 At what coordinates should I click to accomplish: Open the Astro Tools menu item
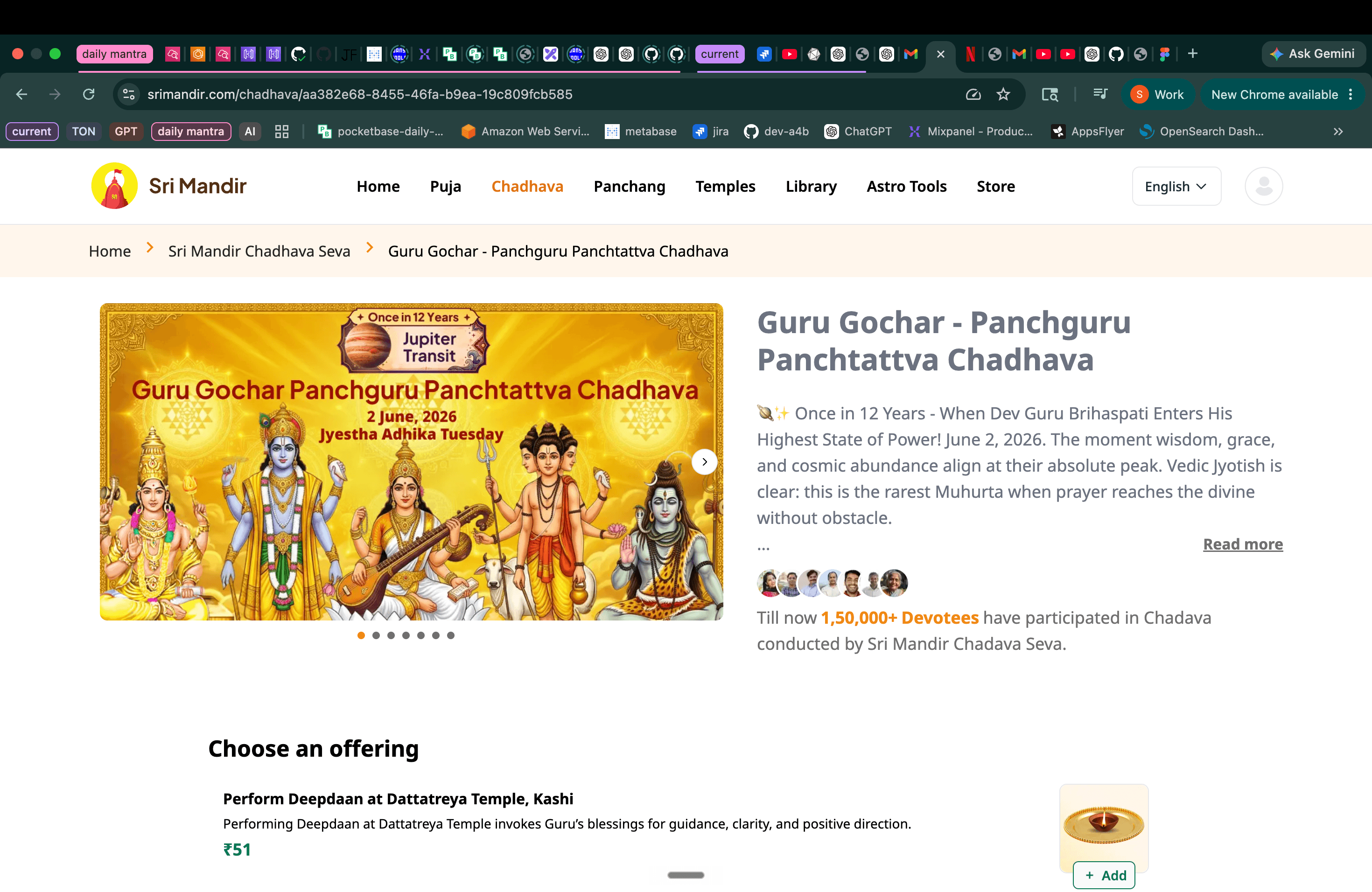[907, 186]
